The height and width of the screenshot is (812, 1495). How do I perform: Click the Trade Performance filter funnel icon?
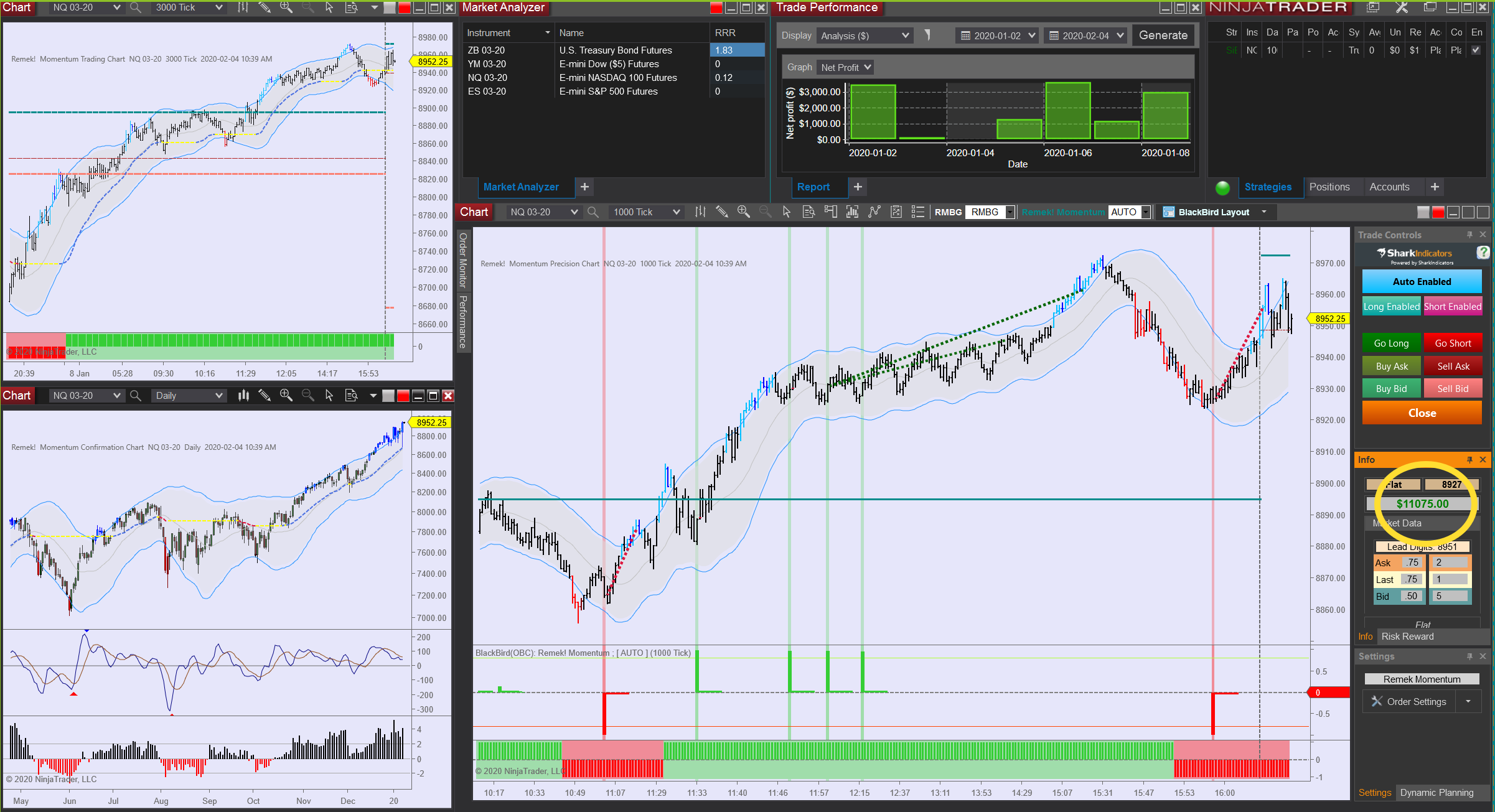click(927, 35)
